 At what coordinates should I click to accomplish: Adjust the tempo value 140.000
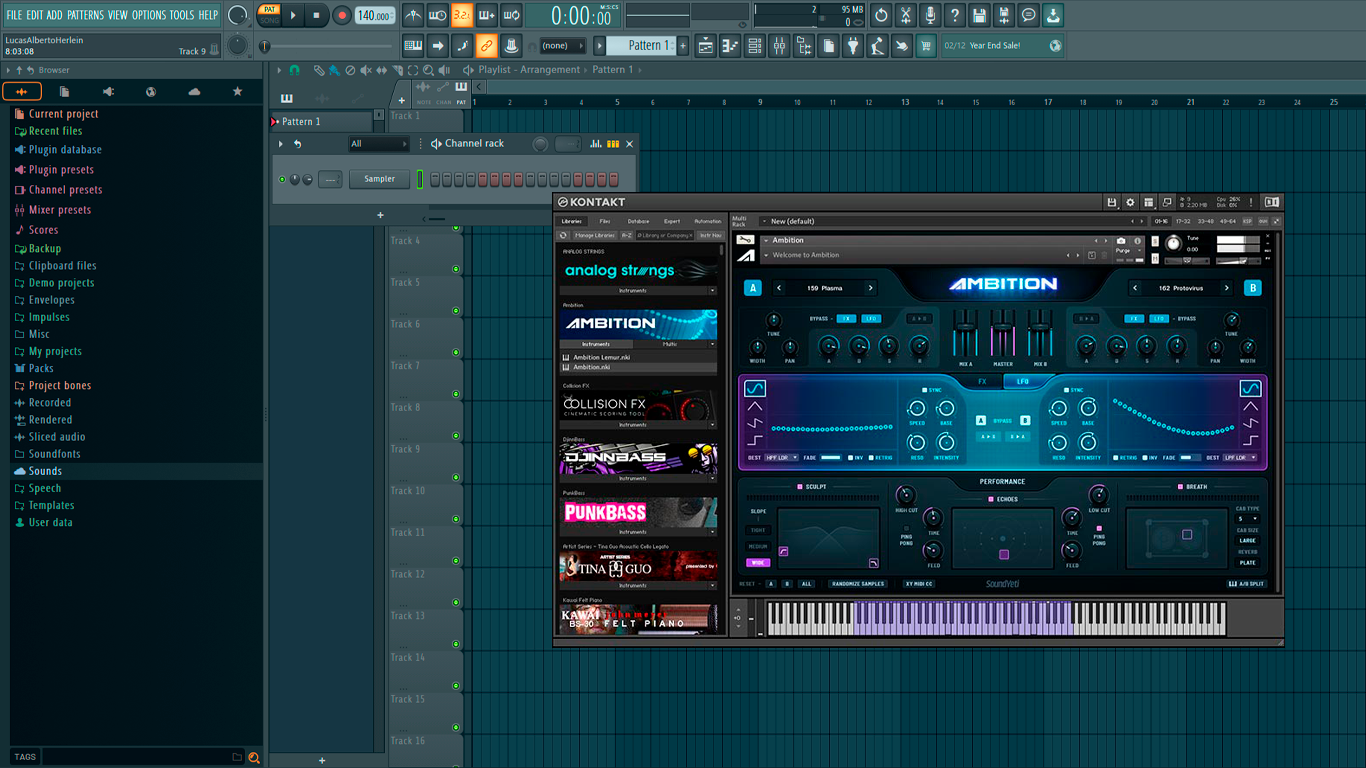375,15
